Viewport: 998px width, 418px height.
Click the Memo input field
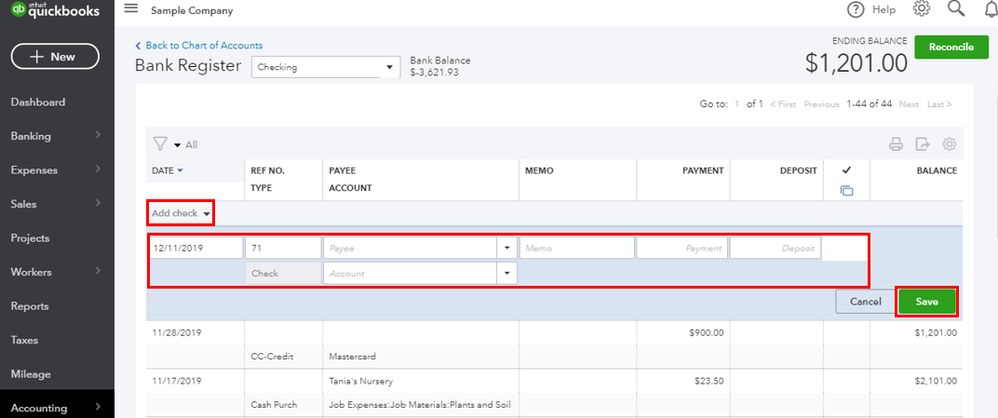577,248
